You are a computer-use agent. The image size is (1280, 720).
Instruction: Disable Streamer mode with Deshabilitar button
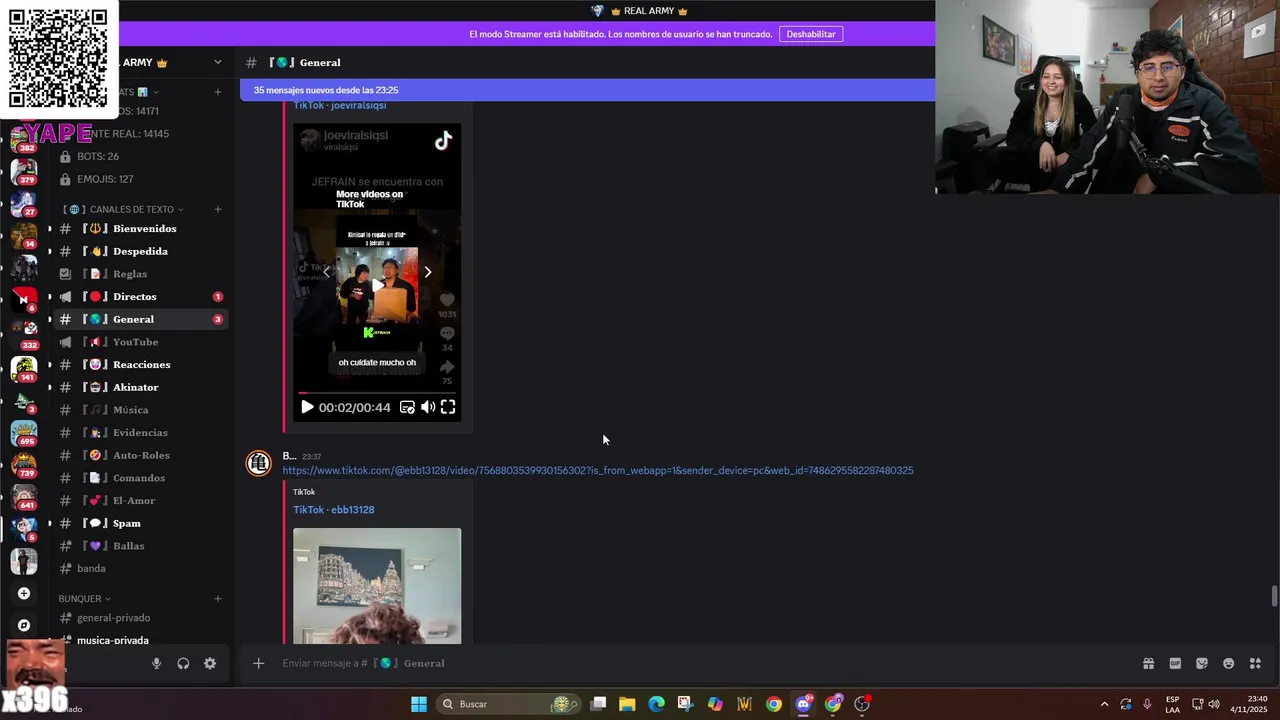pyautogui.click(x=811, y=34)
